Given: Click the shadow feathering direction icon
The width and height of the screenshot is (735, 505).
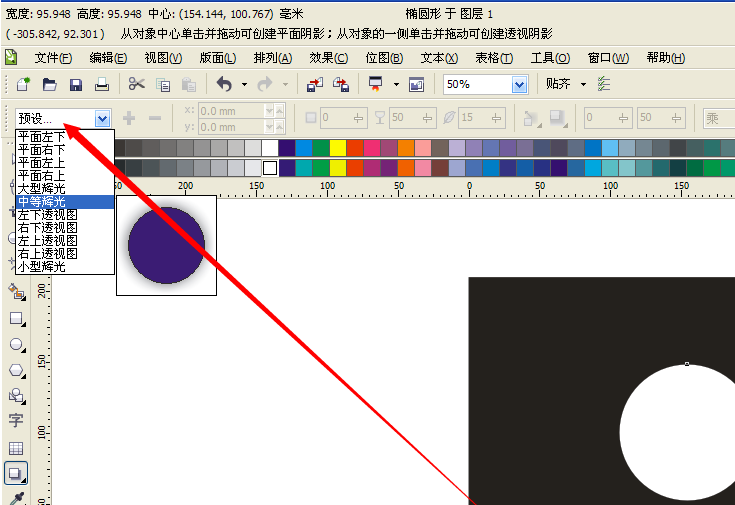Looking at the screenshot, I should [531, 119].
